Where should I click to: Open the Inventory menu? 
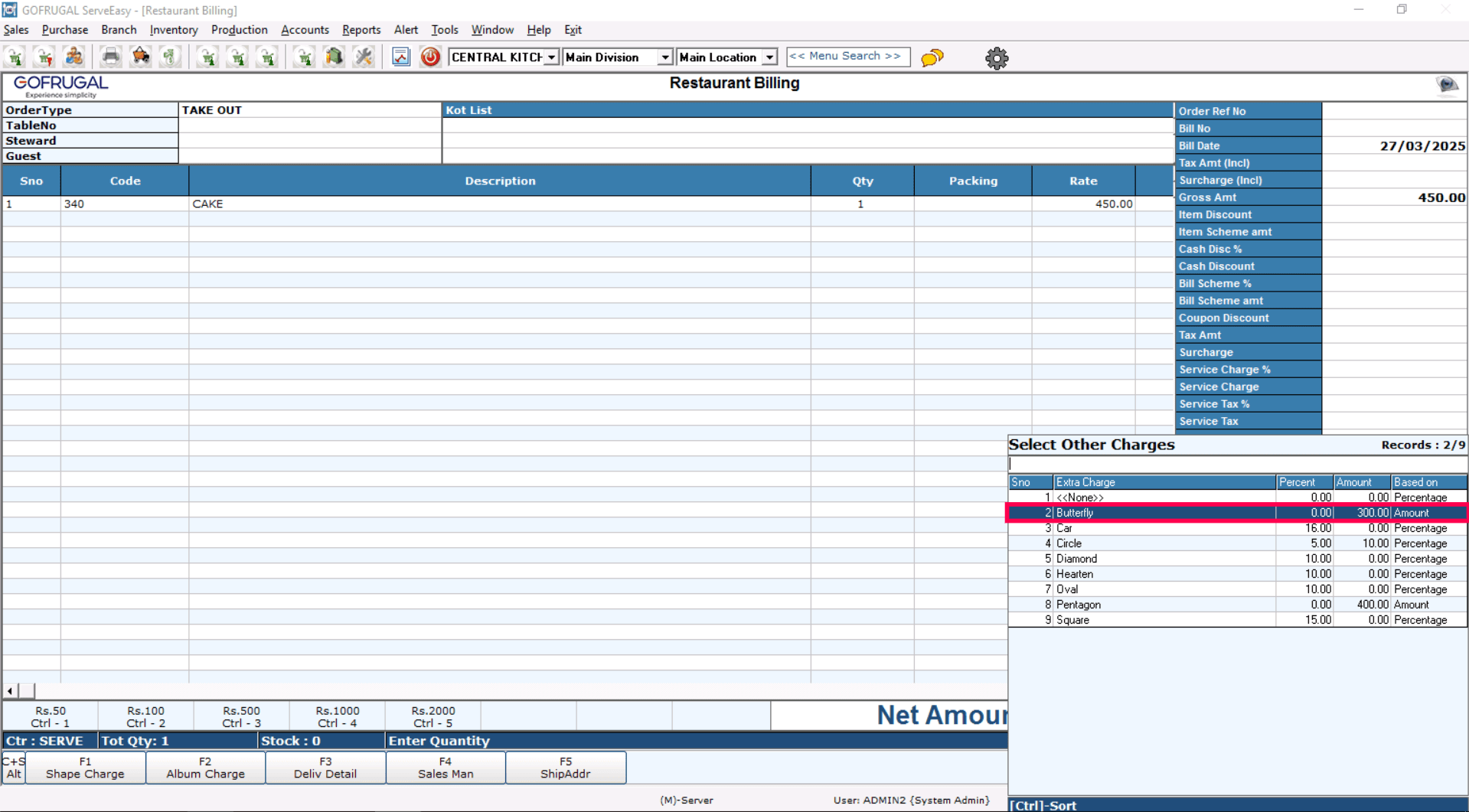(174, 30)
